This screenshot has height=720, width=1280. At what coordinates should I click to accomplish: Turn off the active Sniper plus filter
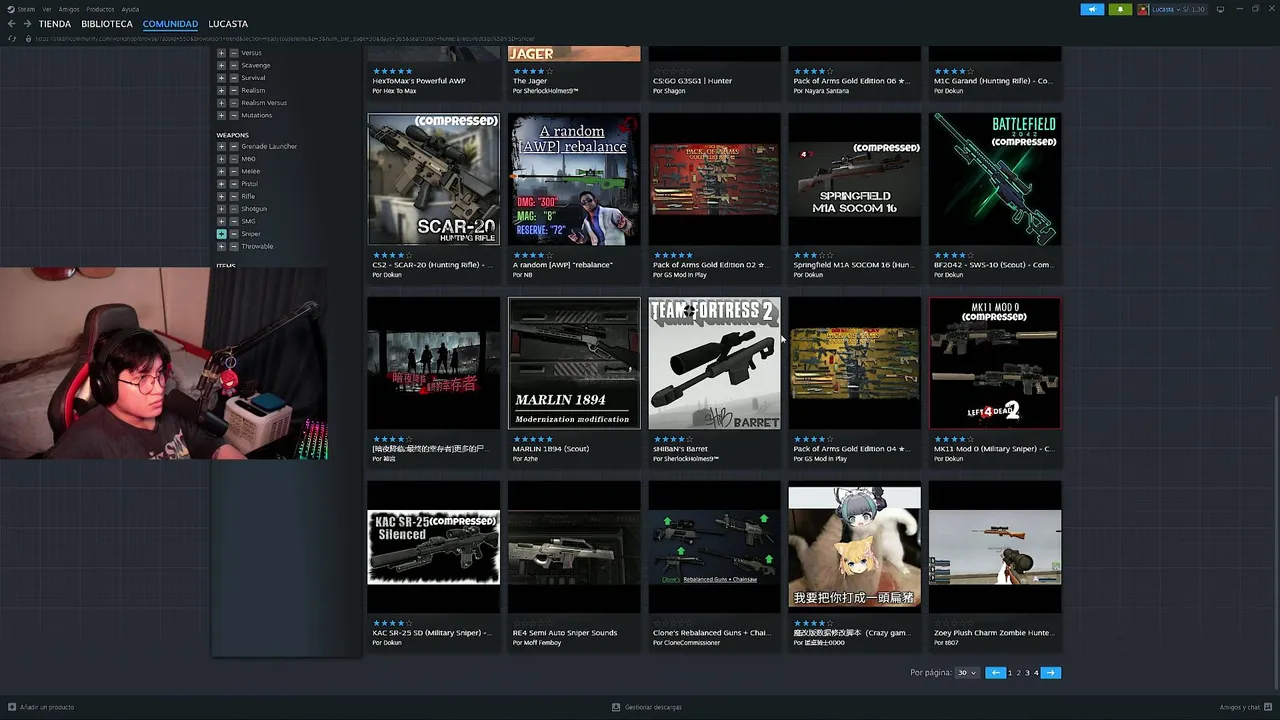pyautogui.click(x=221, y=234)
